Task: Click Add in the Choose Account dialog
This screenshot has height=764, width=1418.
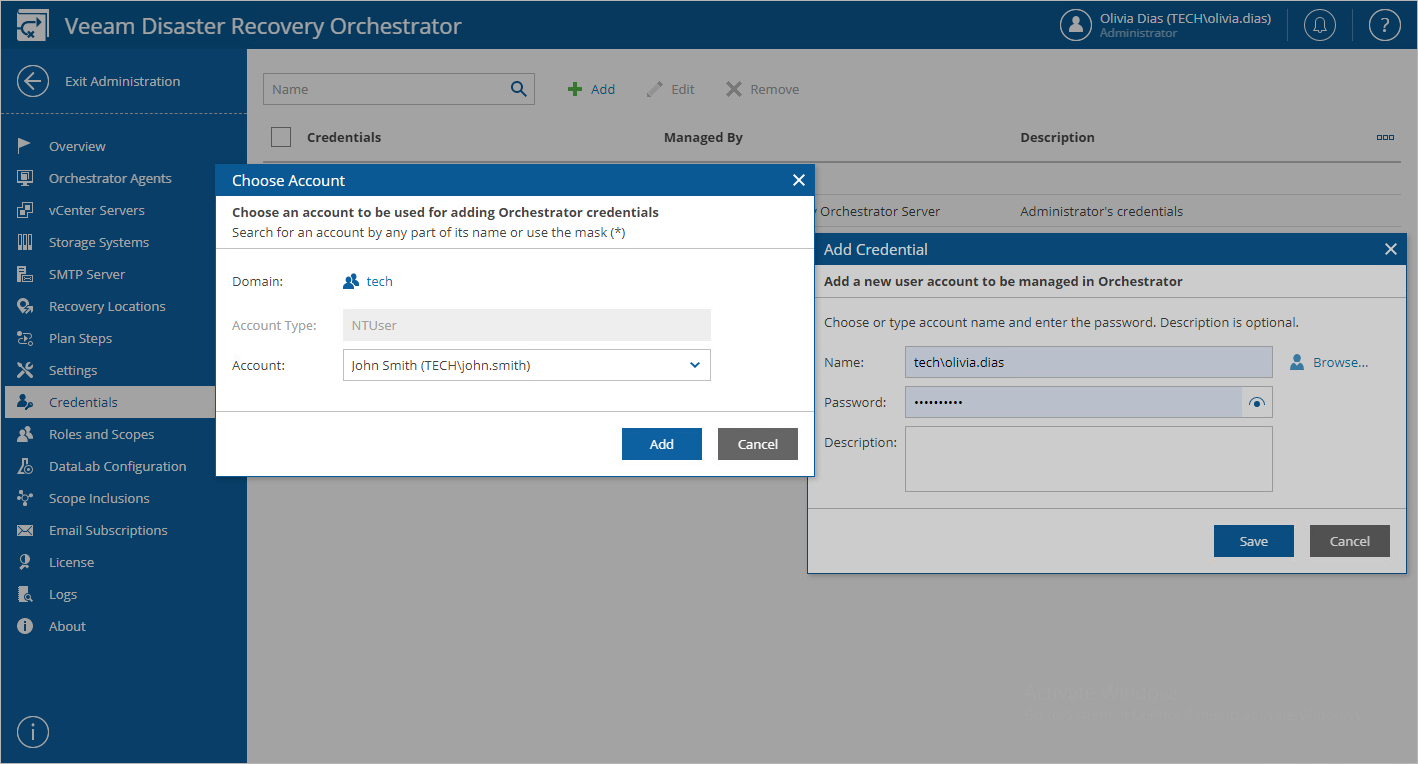Action: (x=662, y=444)
